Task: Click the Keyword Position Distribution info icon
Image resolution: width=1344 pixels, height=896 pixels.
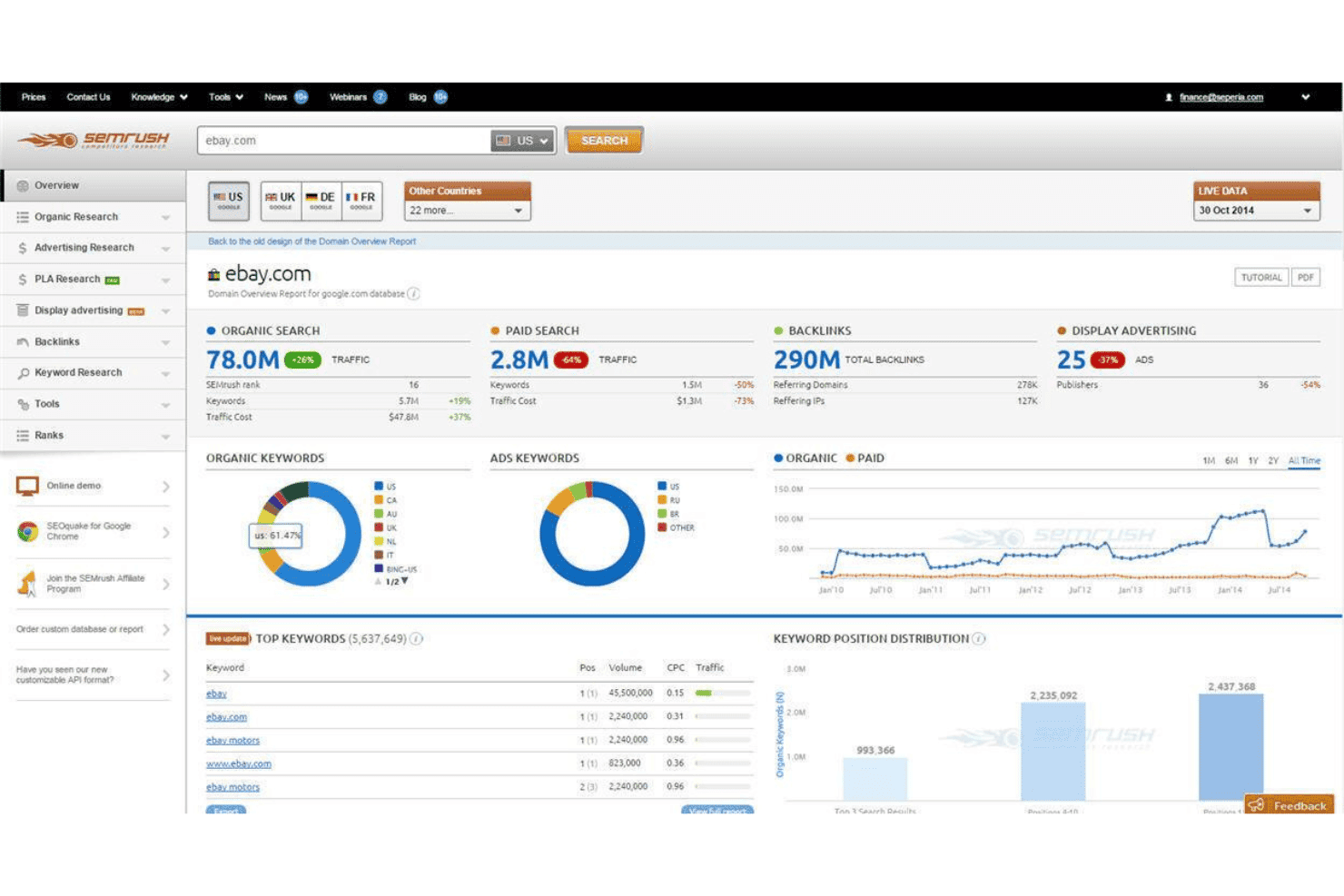Action: click(x=979, y=638)
